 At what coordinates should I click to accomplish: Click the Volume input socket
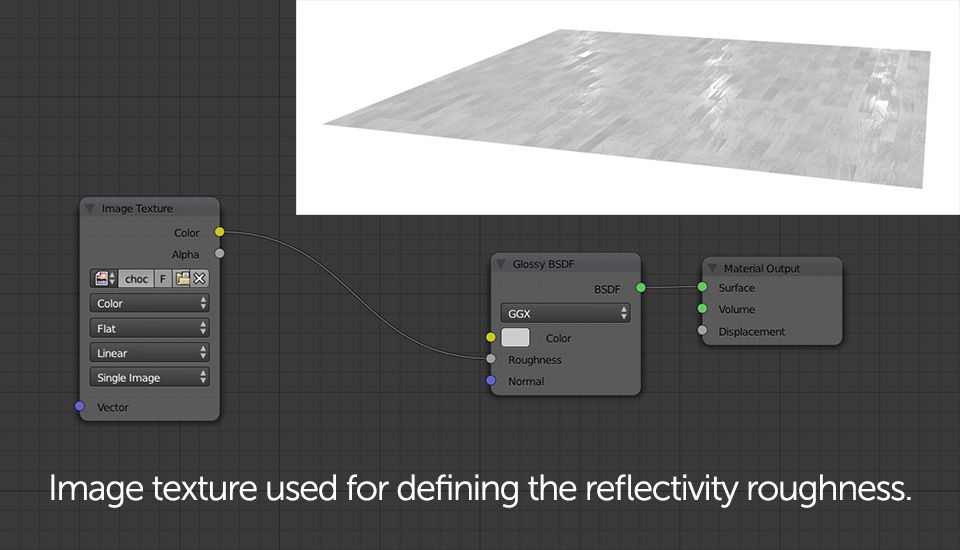(702, 308)
